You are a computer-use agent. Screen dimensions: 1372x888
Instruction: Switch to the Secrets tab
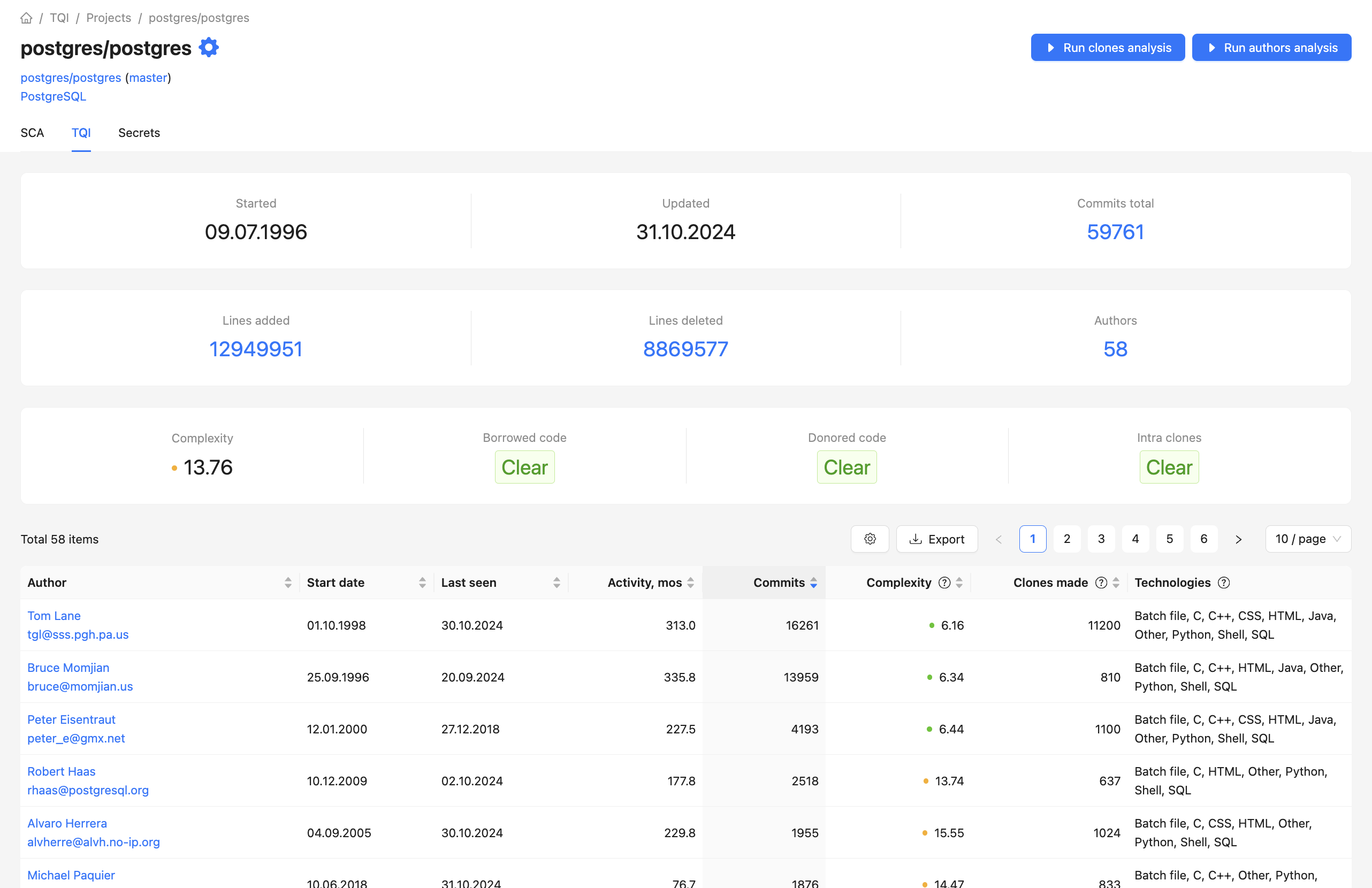(139, 133)
